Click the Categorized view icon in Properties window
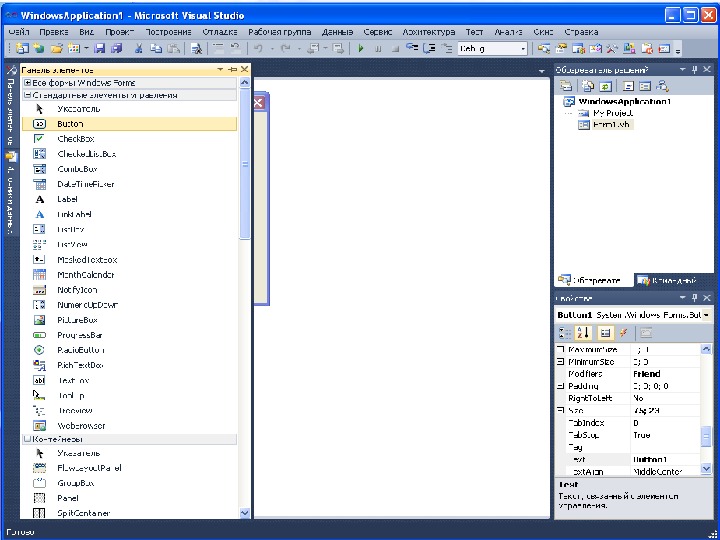720x540 pixels. click(x=565, y=333)
